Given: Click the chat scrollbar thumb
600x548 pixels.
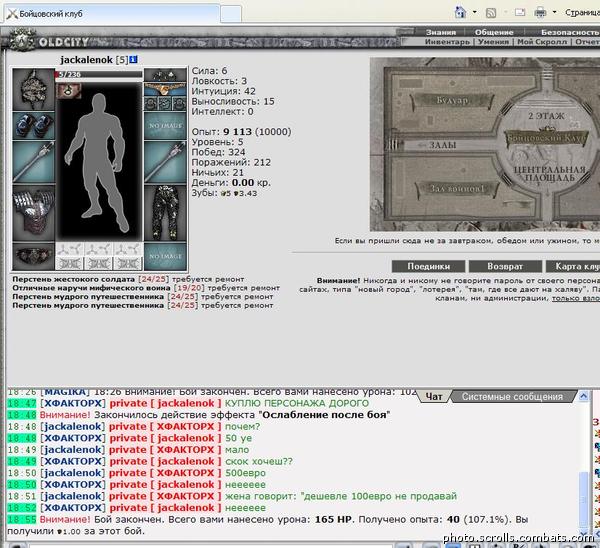Looking at the screenshot, I should [583, 499].
